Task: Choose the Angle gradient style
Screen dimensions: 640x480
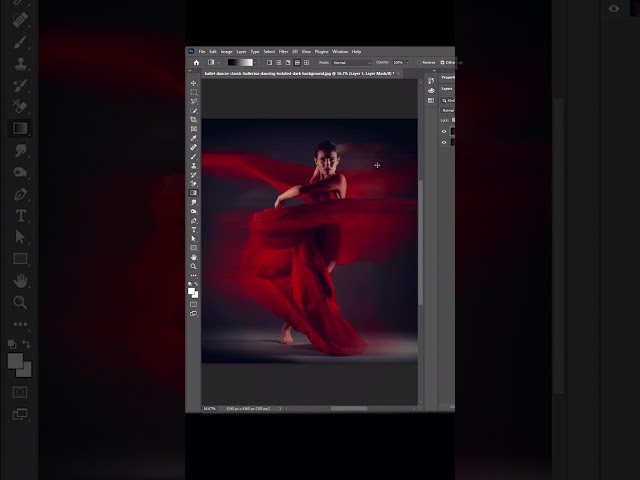Action: (x=288, y=62)
